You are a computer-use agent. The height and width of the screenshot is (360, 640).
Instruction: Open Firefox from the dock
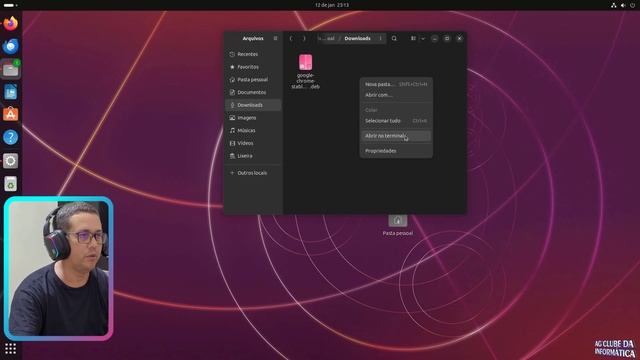11,23
